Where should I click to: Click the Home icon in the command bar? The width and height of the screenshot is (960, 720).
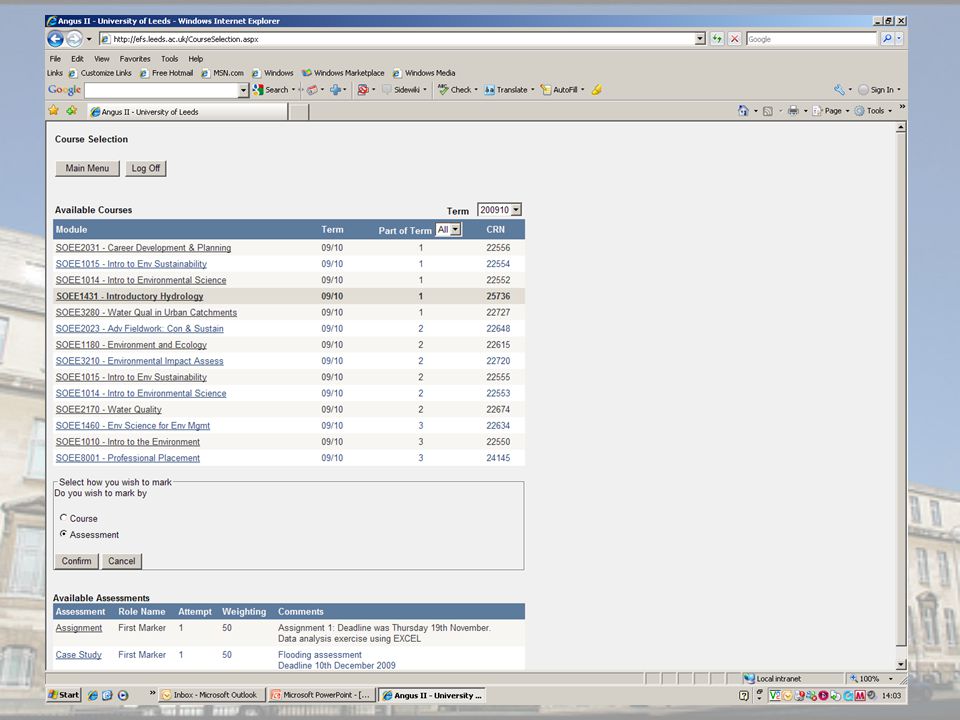(743, 111)
